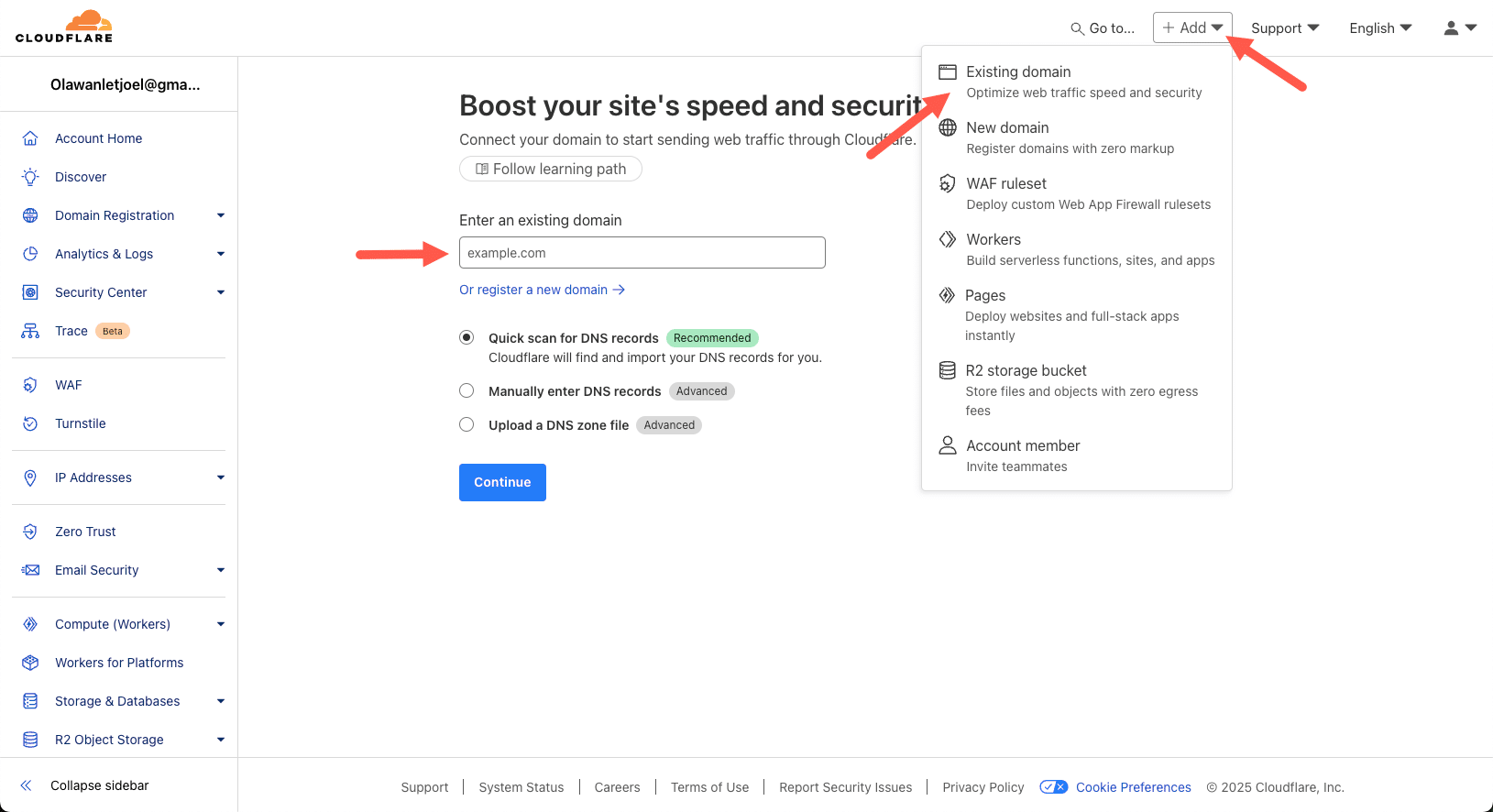Click the Zero Trust shield icon

[30, 532]
